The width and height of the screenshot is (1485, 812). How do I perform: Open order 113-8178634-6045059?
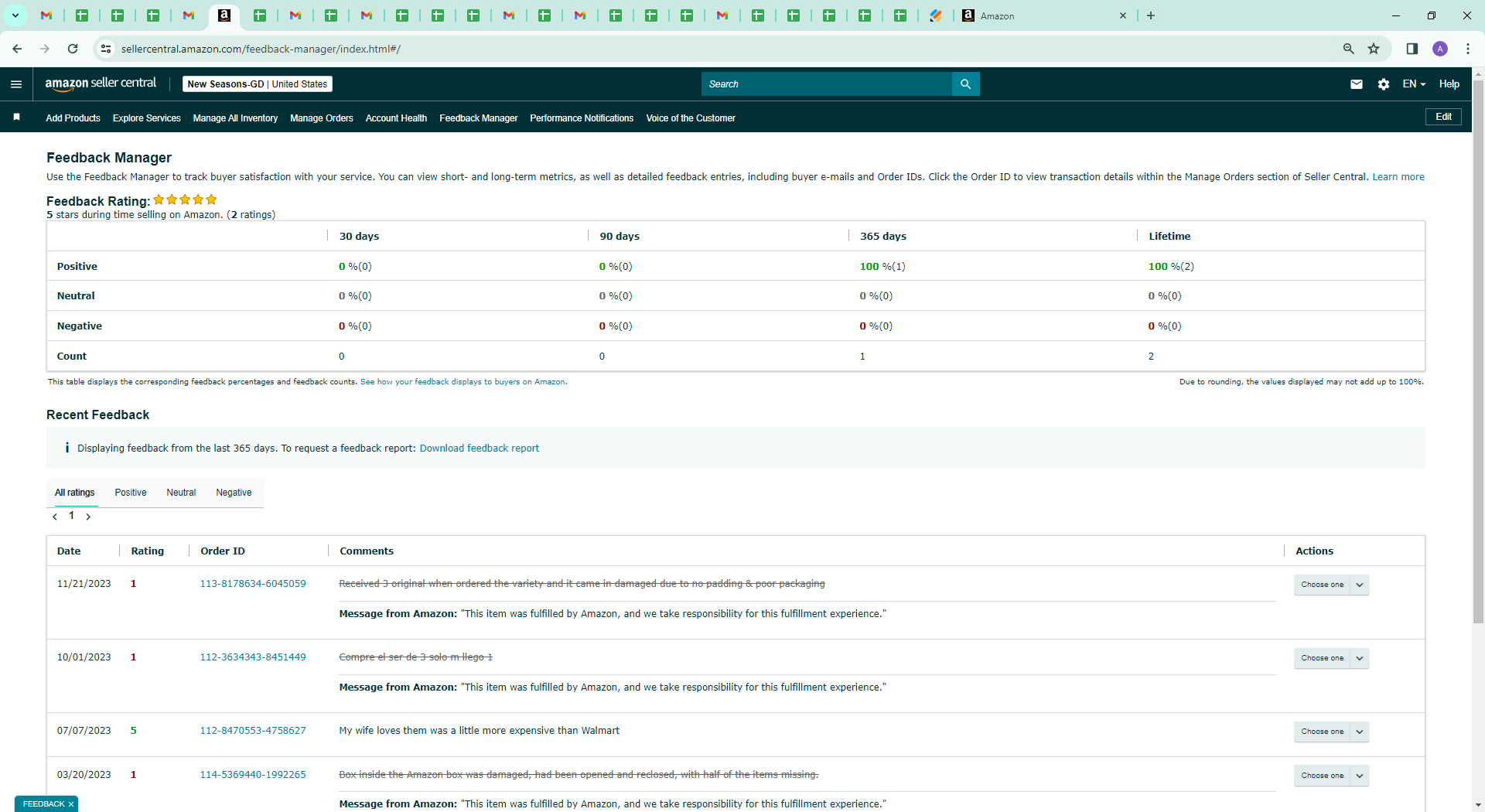(253, 584)
